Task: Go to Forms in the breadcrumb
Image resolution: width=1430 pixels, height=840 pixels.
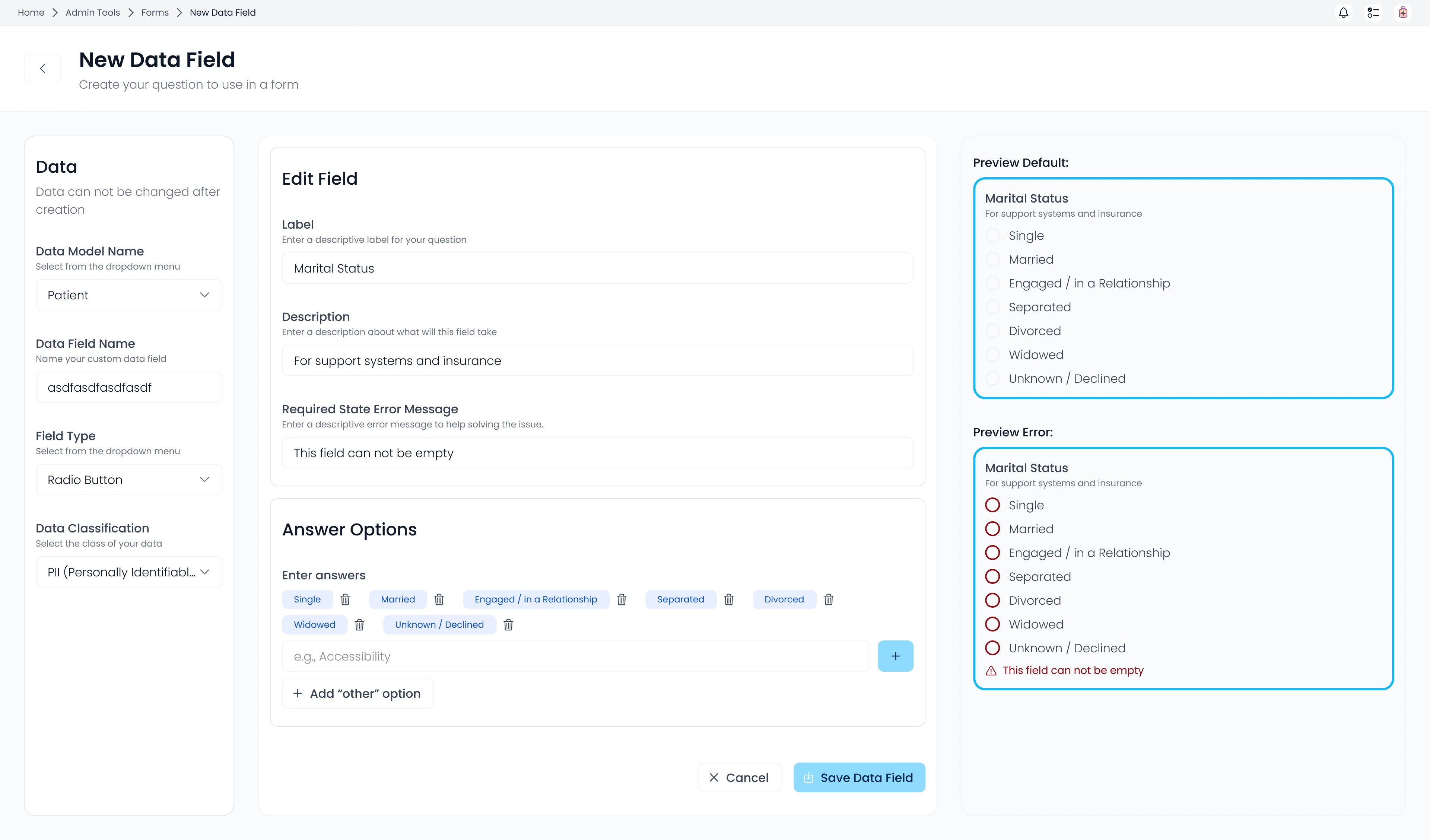Action: pos(155,13)
